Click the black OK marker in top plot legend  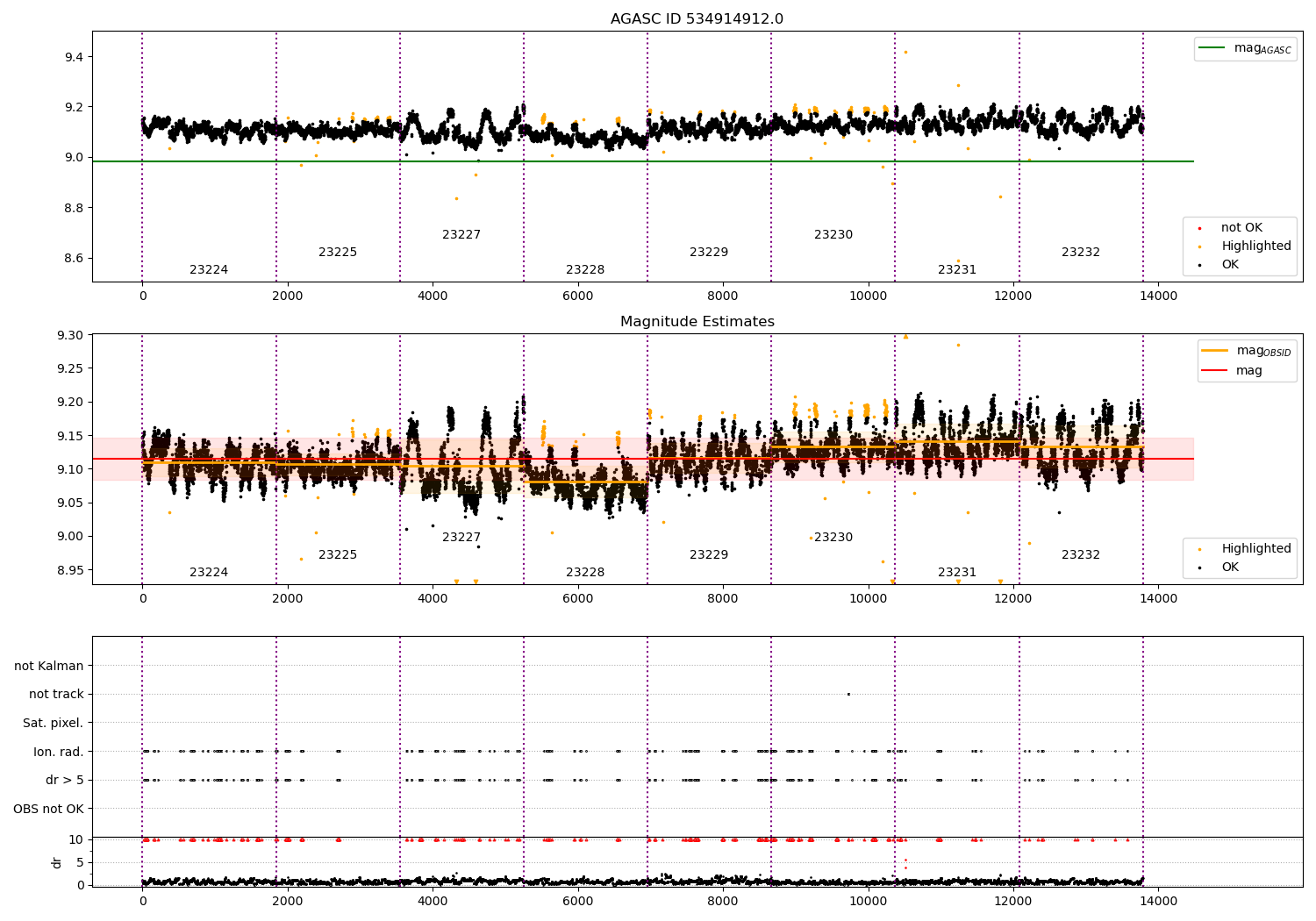pyautogui.click(x=1200, y=265)
